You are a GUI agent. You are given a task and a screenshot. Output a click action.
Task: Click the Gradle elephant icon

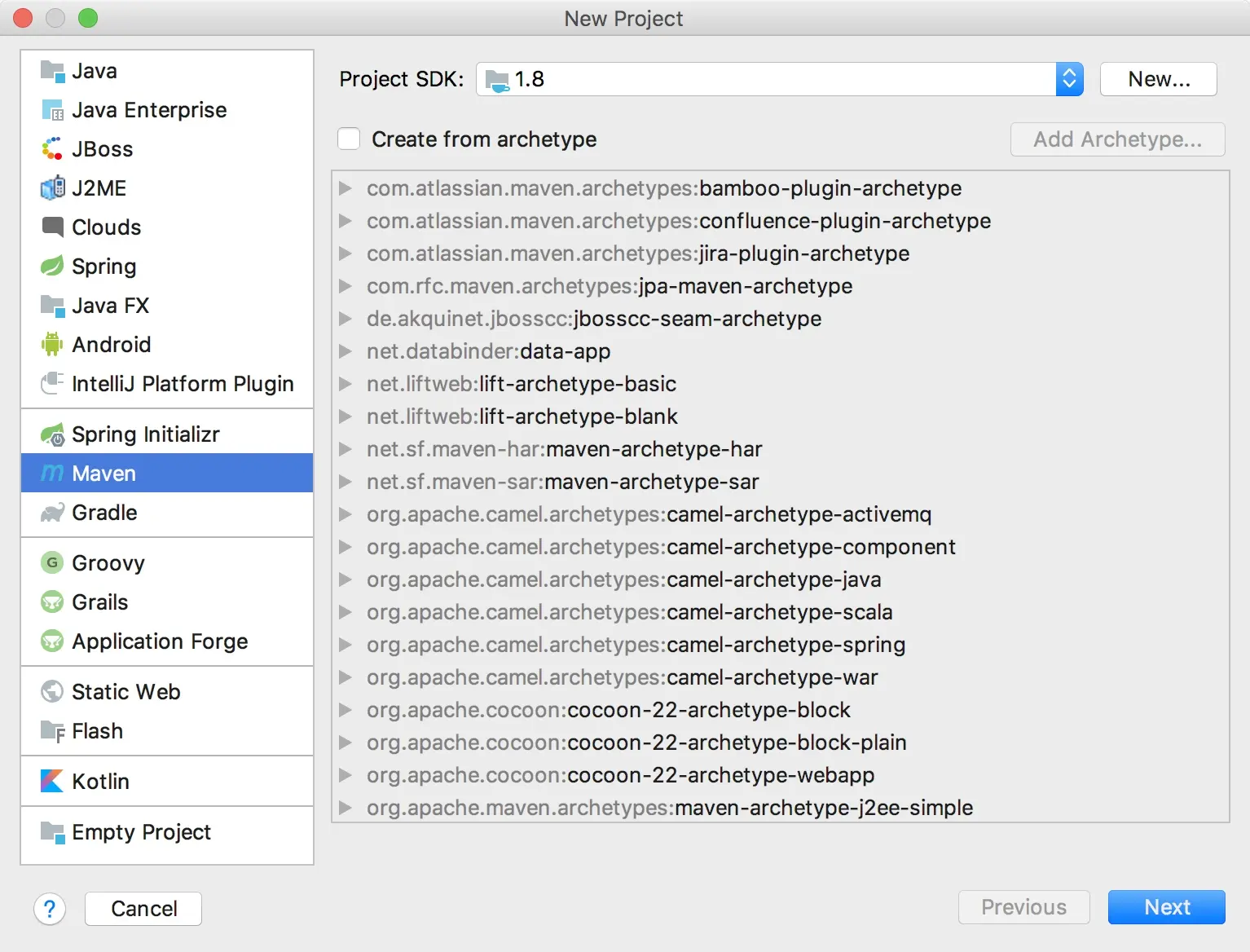tap(52, 513)
